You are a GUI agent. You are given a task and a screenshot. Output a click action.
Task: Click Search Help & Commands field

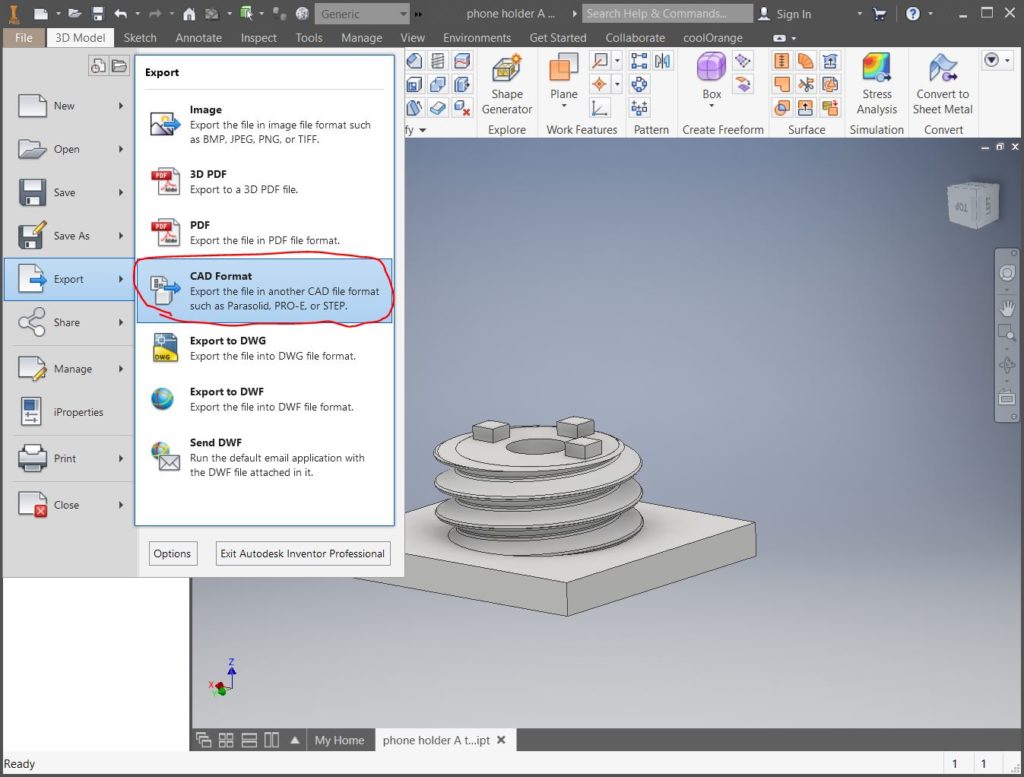[x=667, y=14]
